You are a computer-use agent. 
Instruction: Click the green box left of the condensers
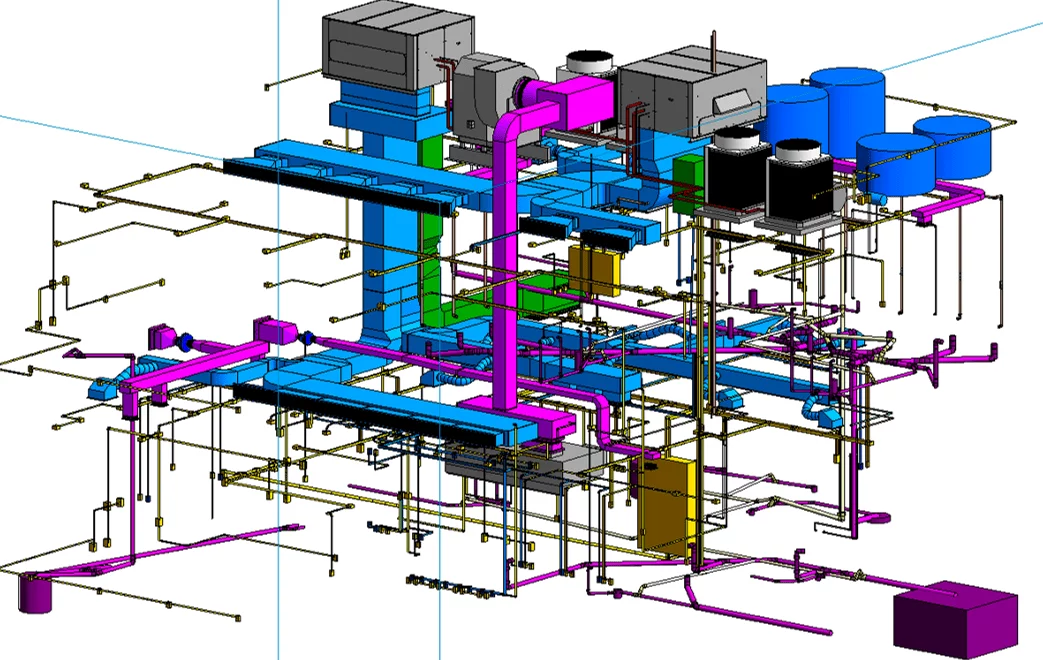(x=687, y=182)
